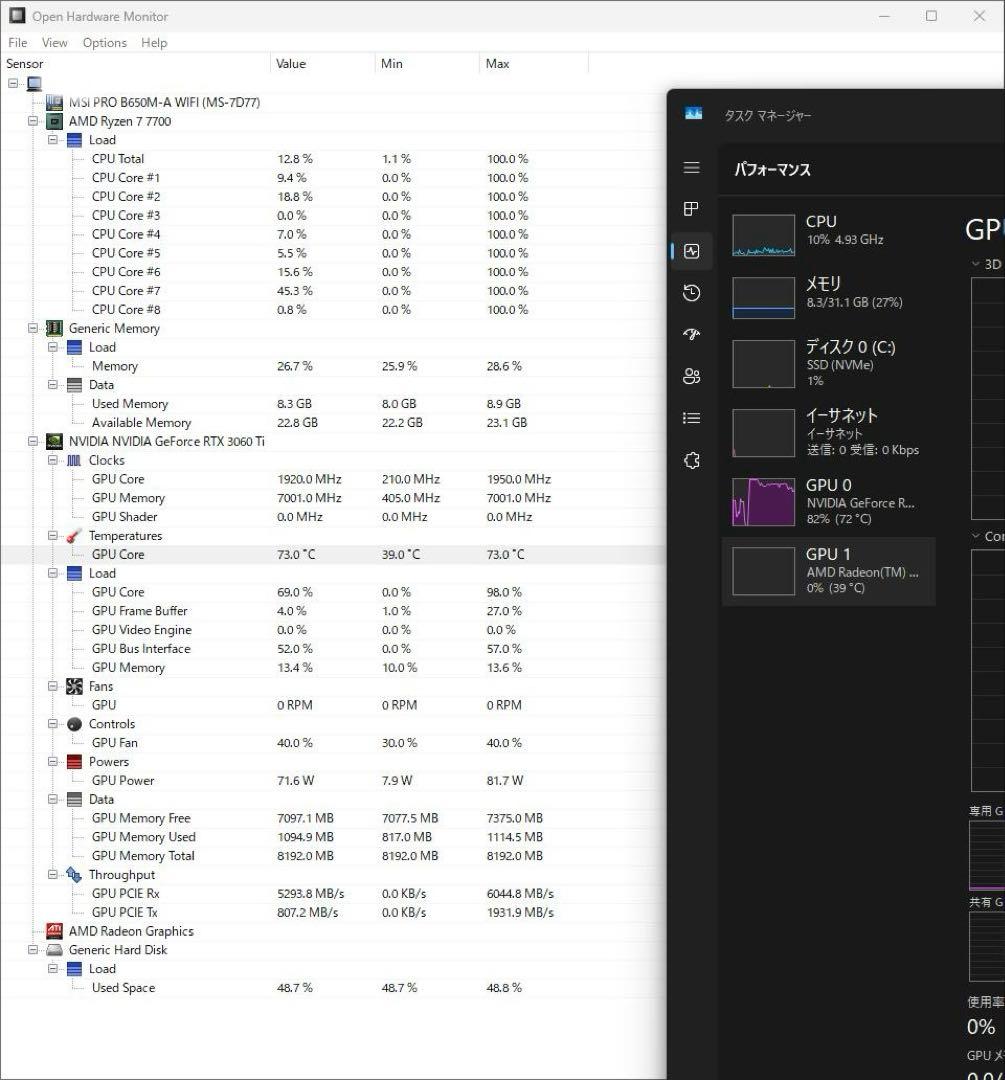Open the Options menu in Open Hardware Monitor
1005x1080 pixels.
(x=104, y=42)
